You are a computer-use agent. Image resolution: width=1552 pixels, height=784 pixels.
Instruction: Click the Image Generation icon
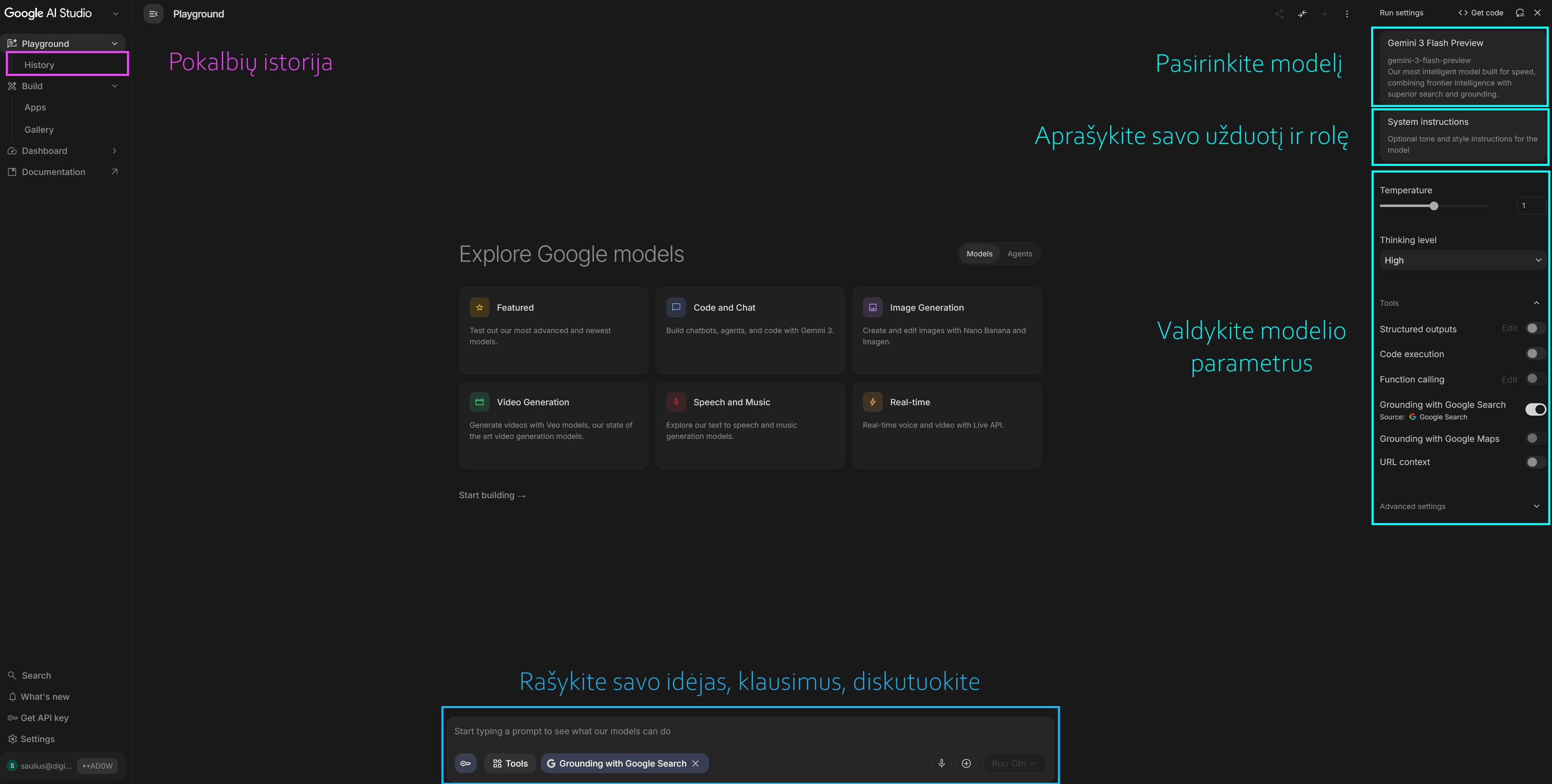click(x=872, y=307)
